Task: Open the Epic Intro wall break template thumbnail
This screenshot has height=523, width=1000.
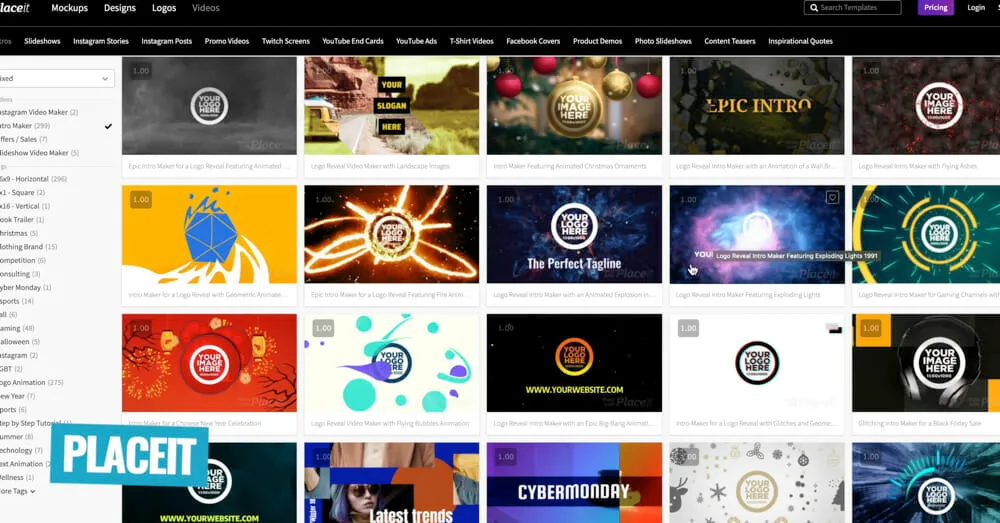Action: coord(757,105)
